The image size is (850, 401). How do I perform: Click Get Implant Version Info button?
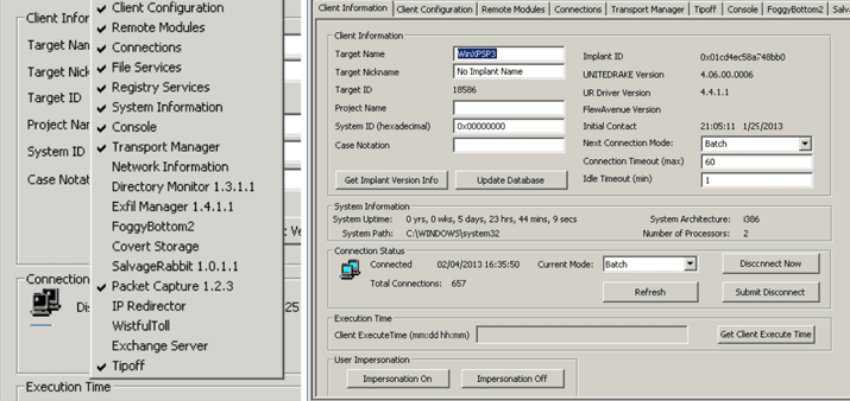point(391,180)
